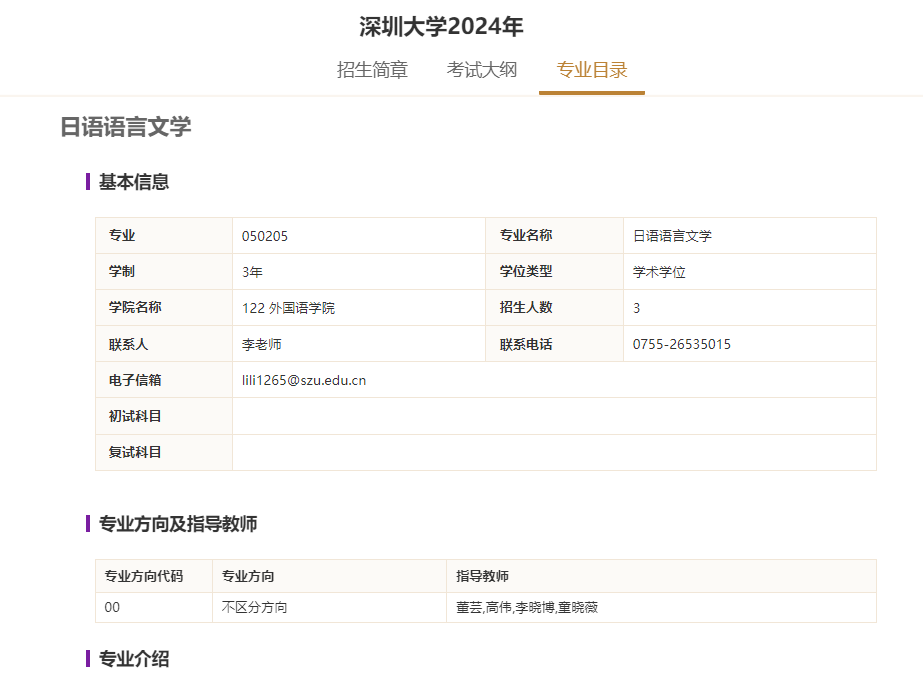The width and height of the screenshot is (923, 688).
Task: Click the 专业名称 label cell
Action: coord(554,236)
